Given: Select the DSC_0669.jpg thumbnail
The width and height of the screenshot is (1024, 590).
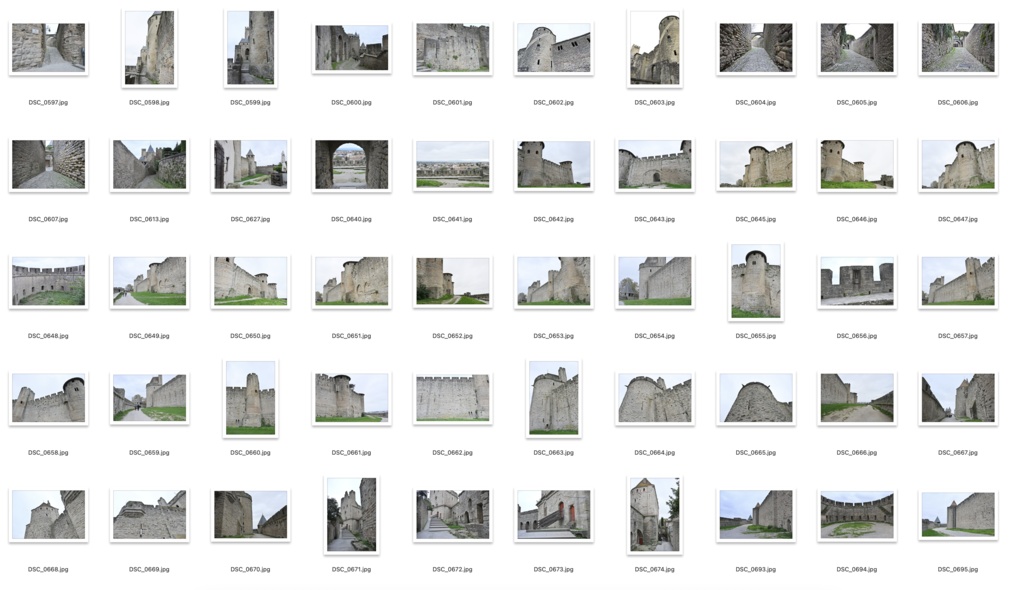Looking at the screenshot, I should [x=150, y=515].
